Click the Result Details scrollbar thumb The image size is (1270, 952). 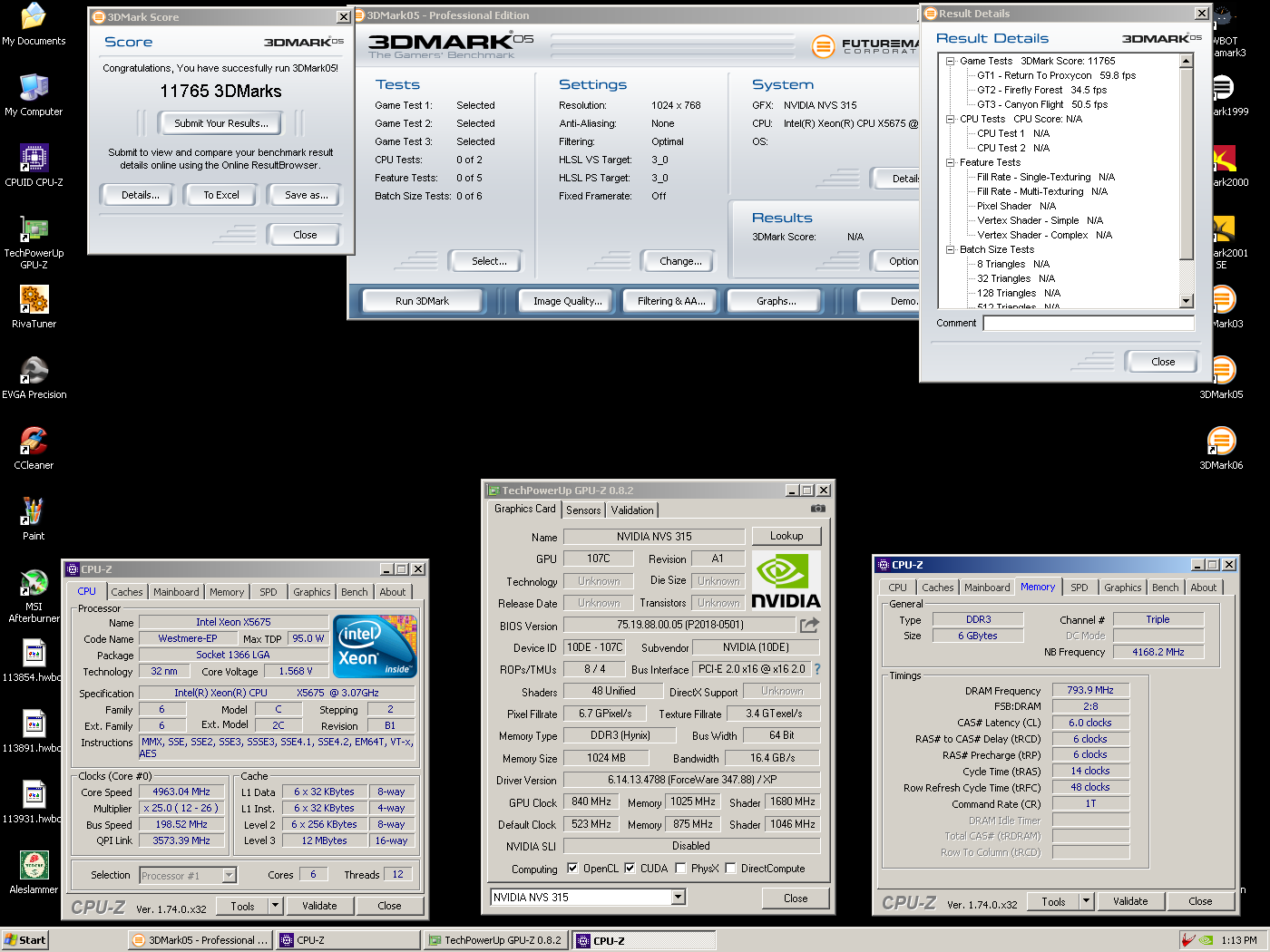[x=1187, y=163]
